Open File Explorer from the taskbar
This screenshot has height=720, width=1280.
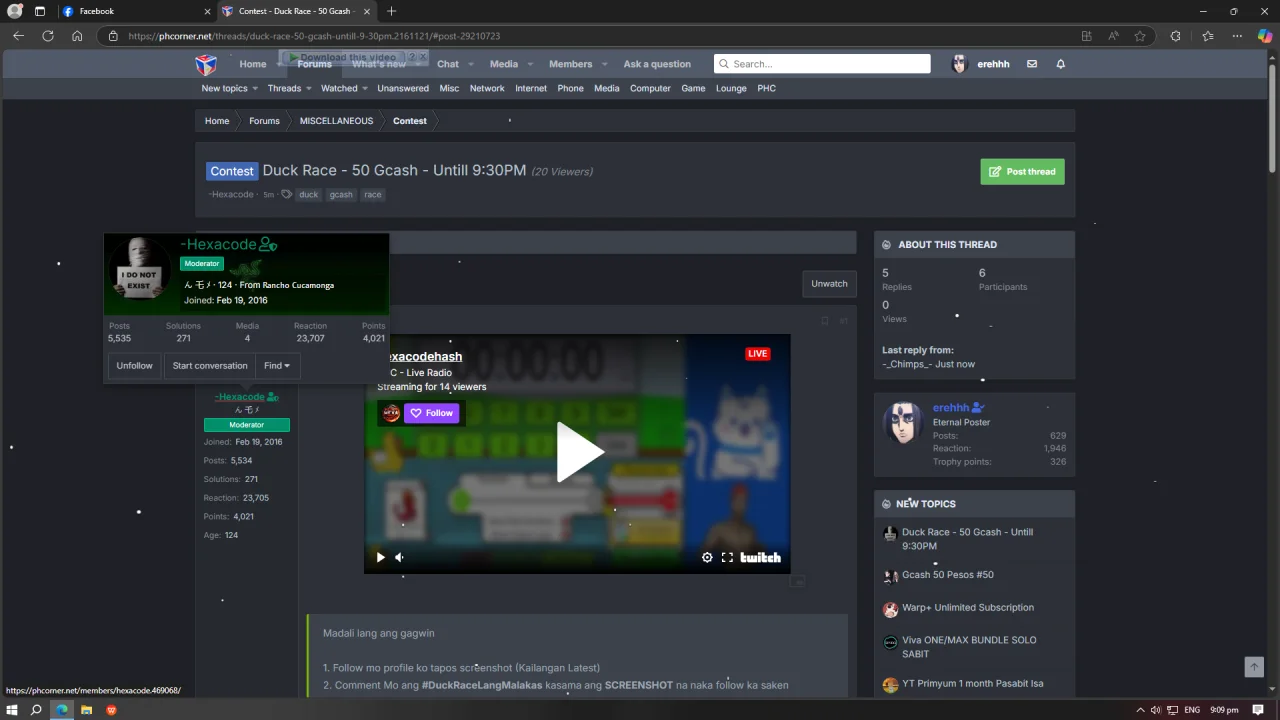pyautogui.click(x=86, y=710)
